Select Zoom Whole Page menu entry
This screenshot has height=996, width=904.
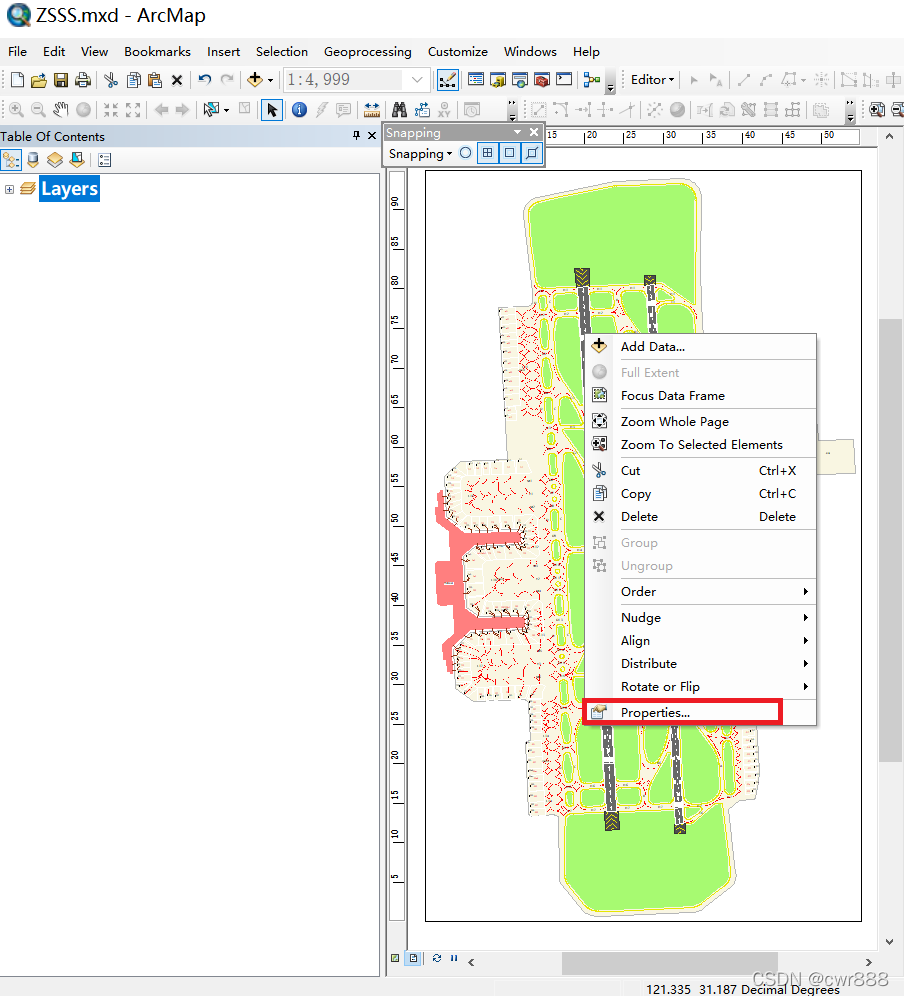[x=675, y=422]
